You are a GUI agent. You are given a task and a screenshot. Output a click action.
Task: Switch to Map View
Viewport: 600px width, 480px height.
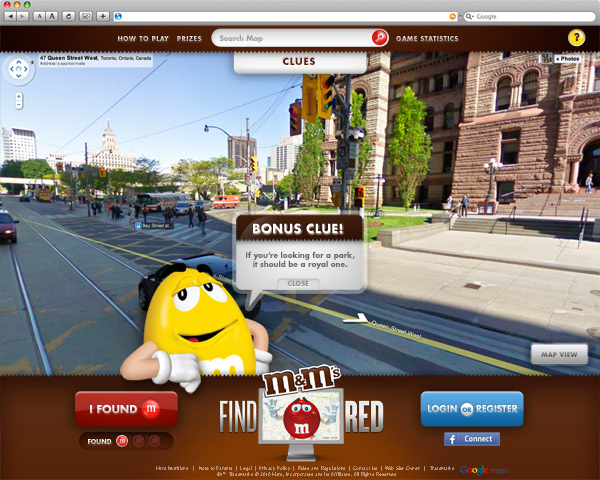coord(559,354)
